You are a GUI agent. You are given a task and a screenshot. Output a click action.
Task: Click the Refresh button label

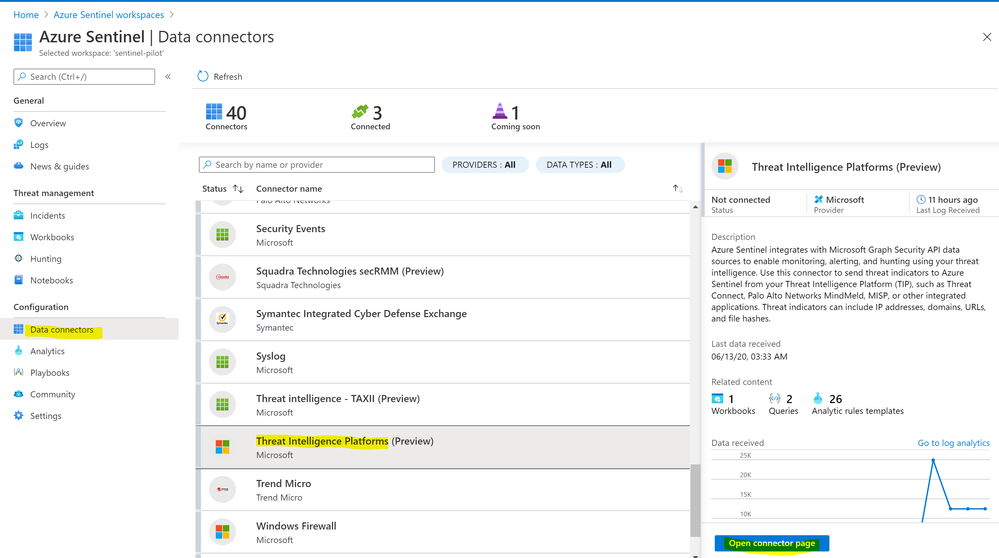pos(227,76)
